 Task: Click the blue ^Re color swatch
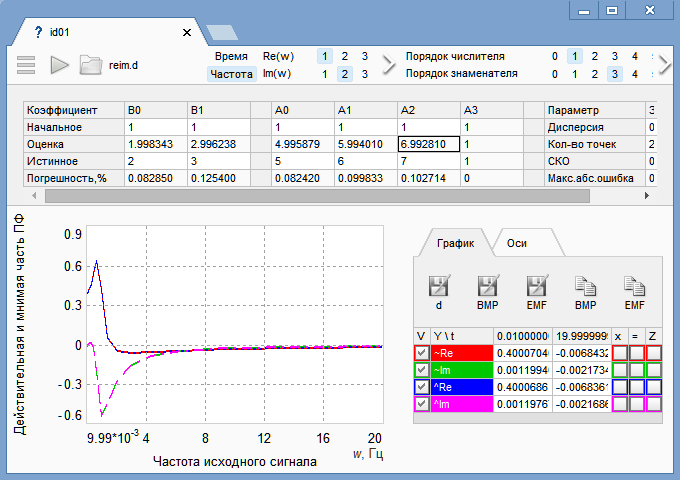[x=462, y=387]
